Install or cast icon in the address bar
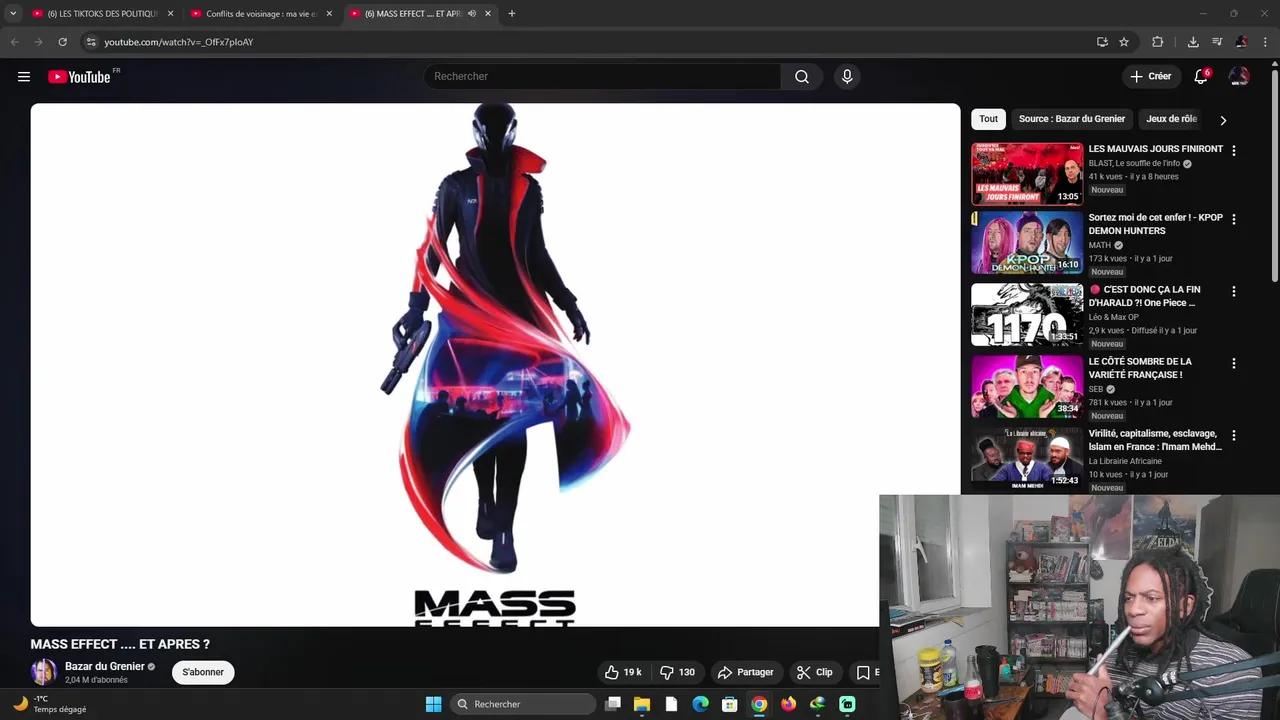 [1102, 42]
